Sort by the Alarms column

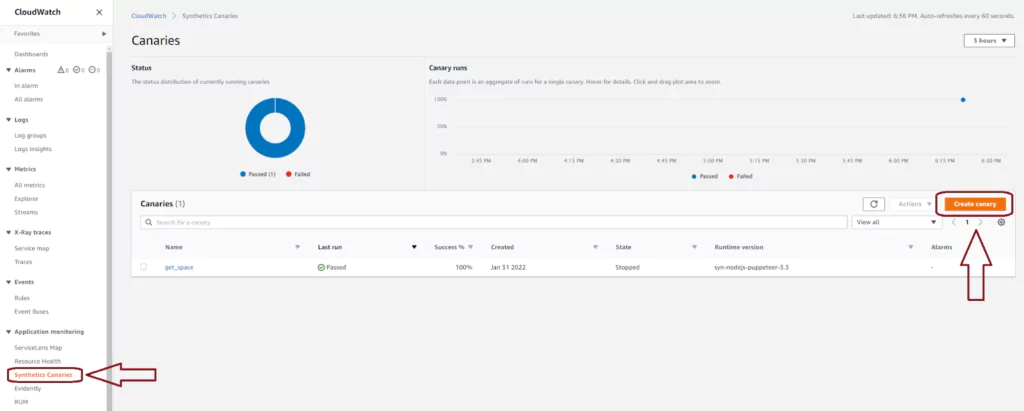tap(941, 248)
